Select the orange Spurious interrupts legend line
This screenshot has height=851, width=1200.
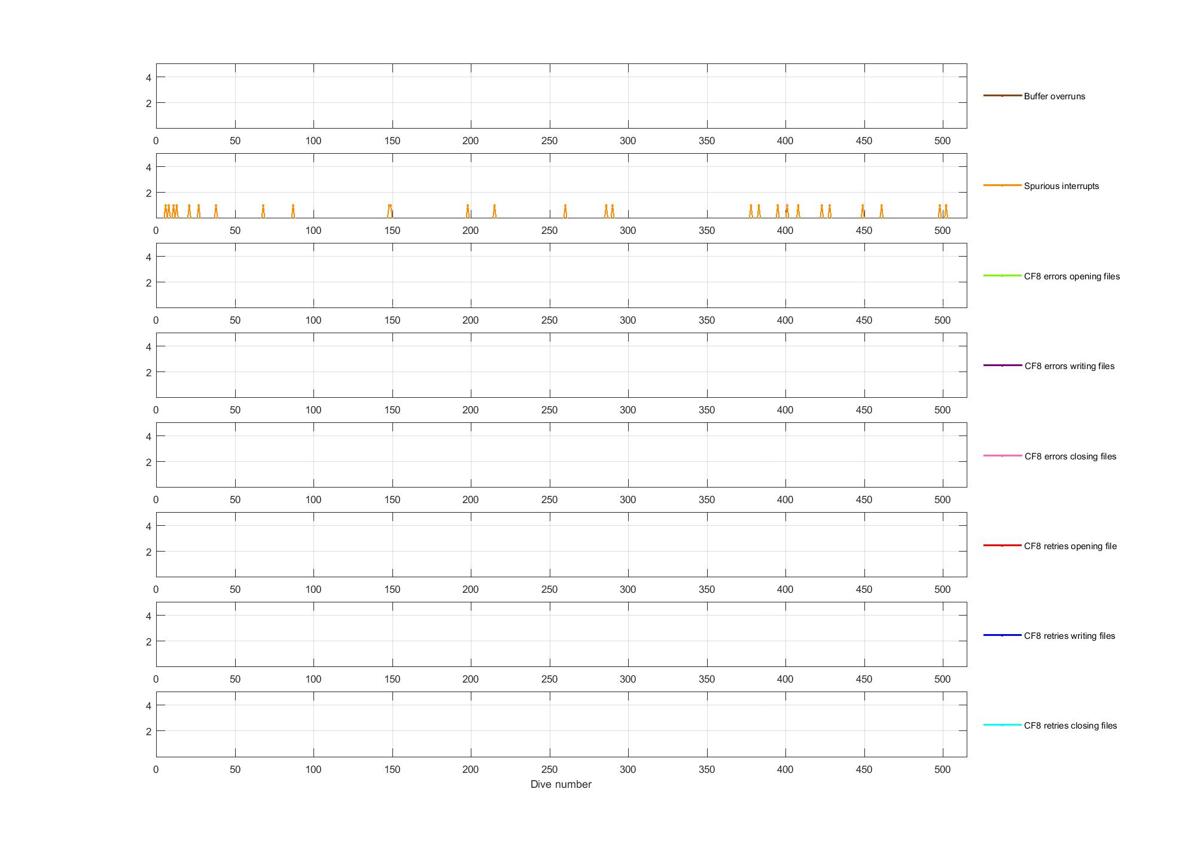[x=1002, y=186]
